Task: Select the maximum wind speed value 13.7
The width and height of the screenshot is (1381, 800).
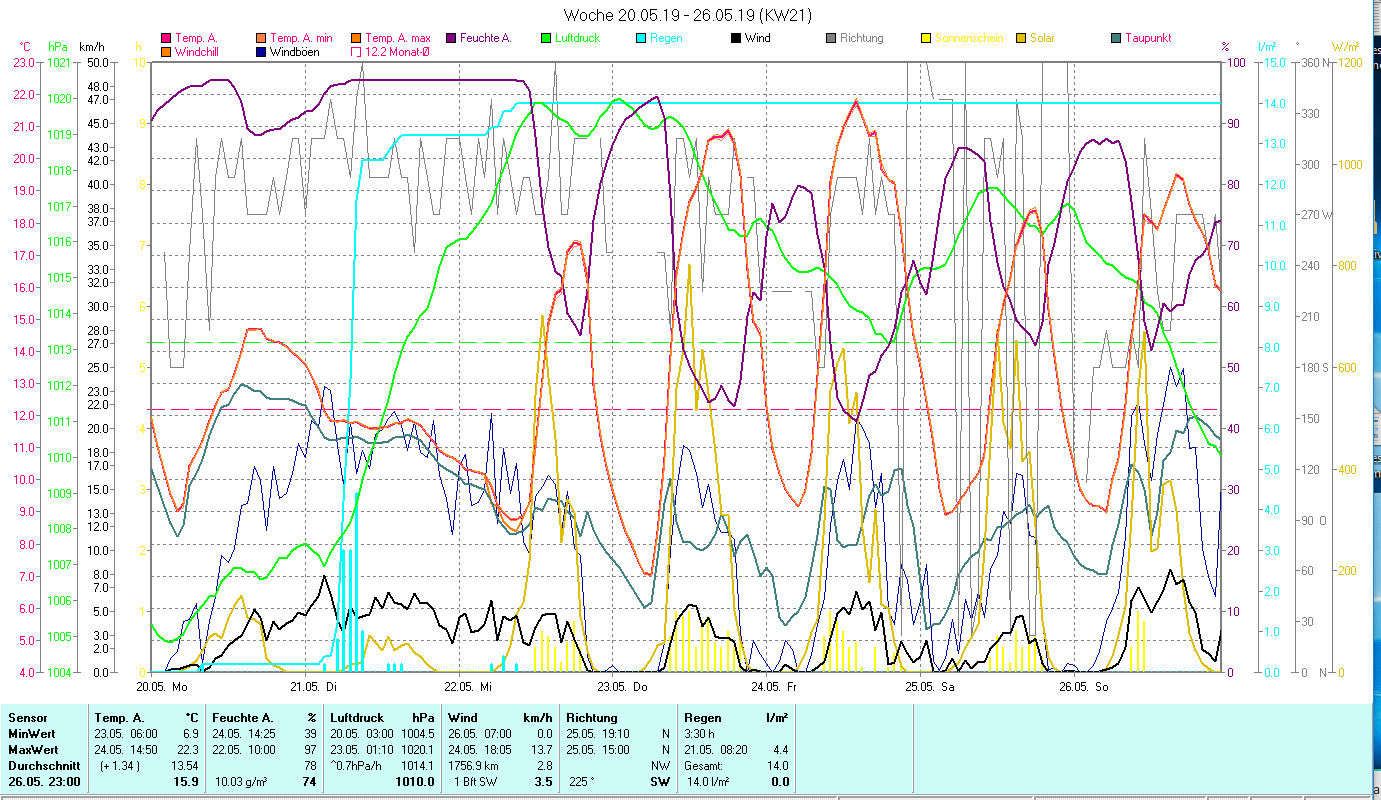Action: 540,750
